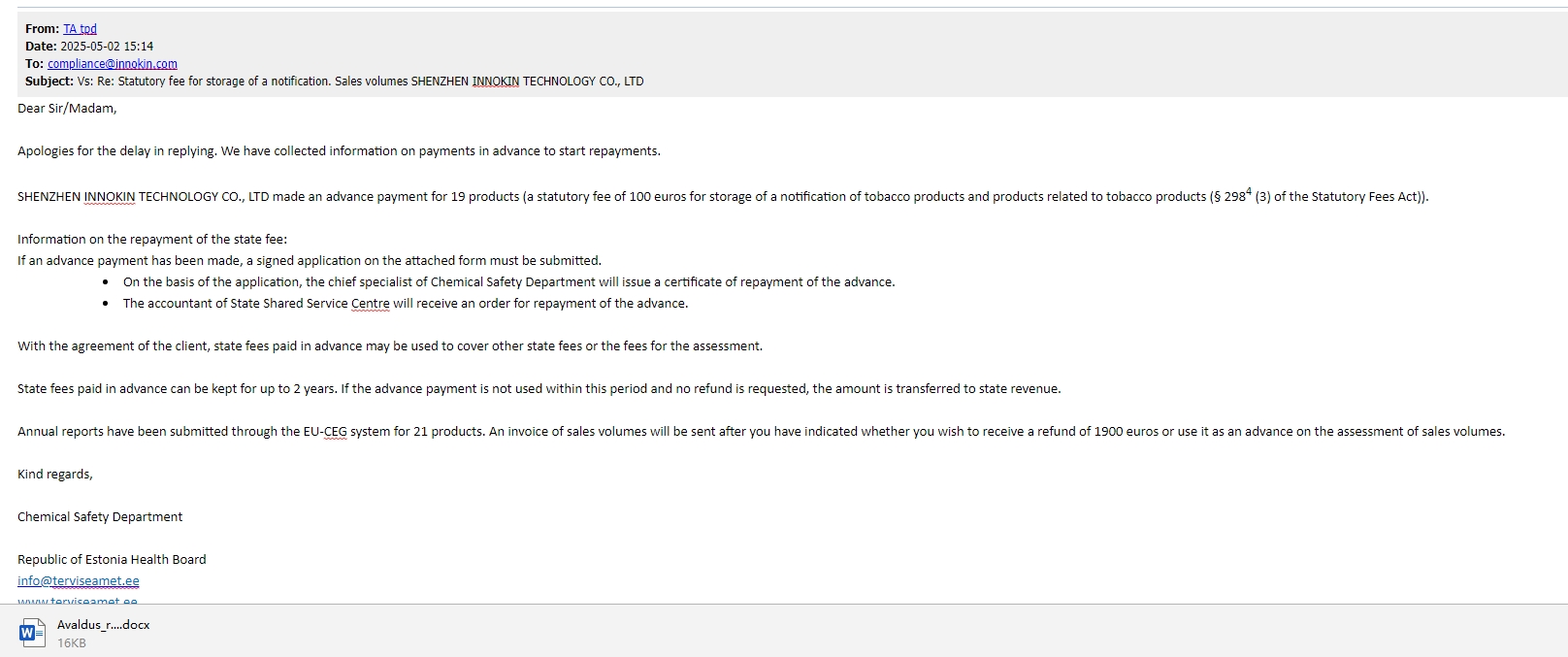This screenshot has height=657, width=1568.
Task: Click the first bullet about chief specialist
Action: [508, 282]
